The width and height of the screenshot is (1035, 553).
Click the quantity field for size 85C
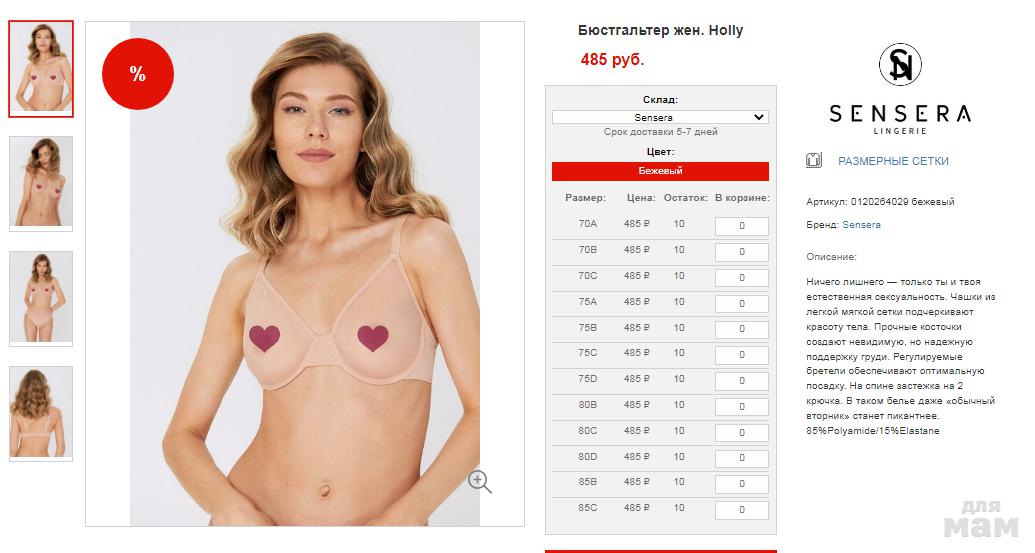click(742, 509)
